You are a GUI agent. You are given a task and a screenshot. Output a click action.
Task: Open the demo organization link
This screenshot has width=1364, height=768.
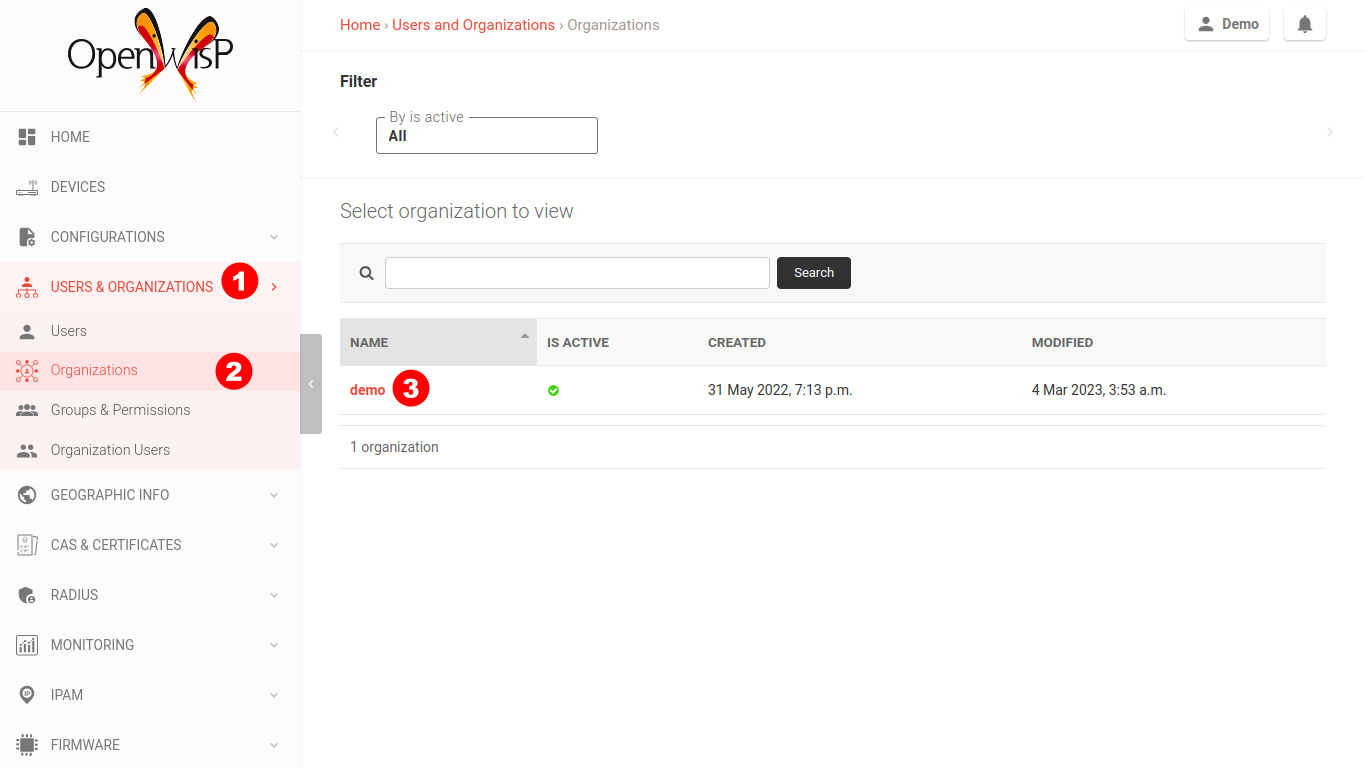coord(367,390)
